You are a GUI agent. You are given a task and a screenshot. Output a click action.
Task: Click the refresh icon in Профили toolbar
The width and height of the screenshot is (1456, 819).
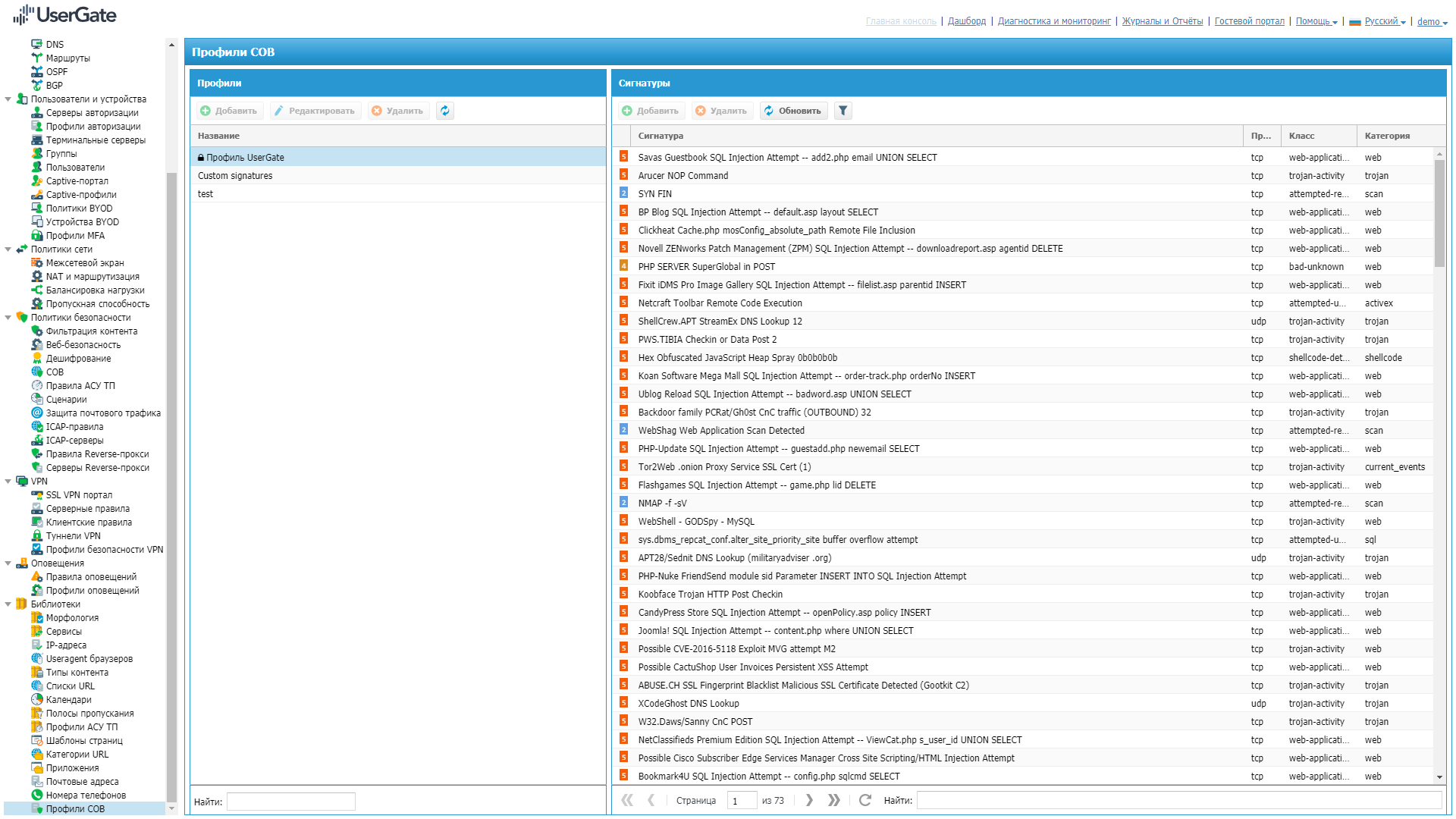point(445,111)
